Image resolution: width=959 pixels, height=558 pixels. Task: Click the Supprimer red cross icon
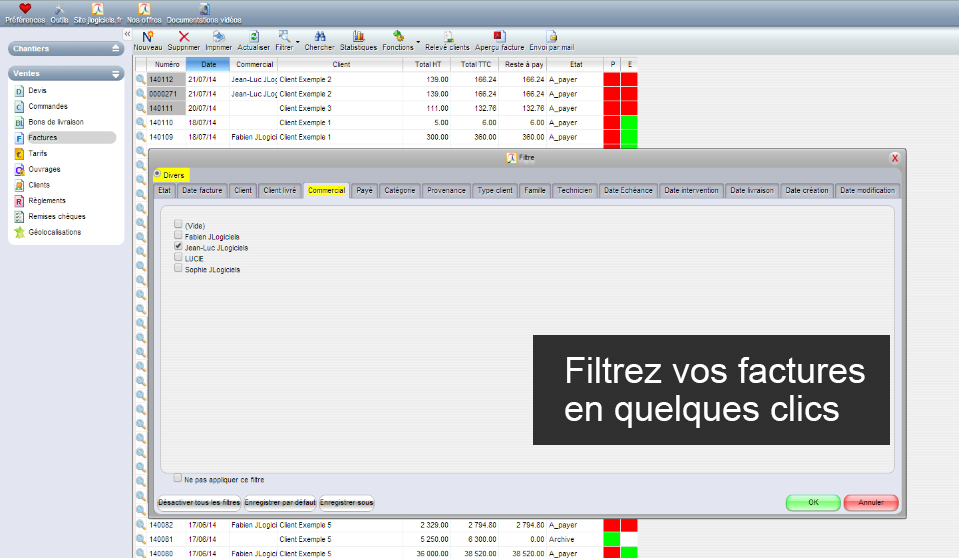(183, 37)
